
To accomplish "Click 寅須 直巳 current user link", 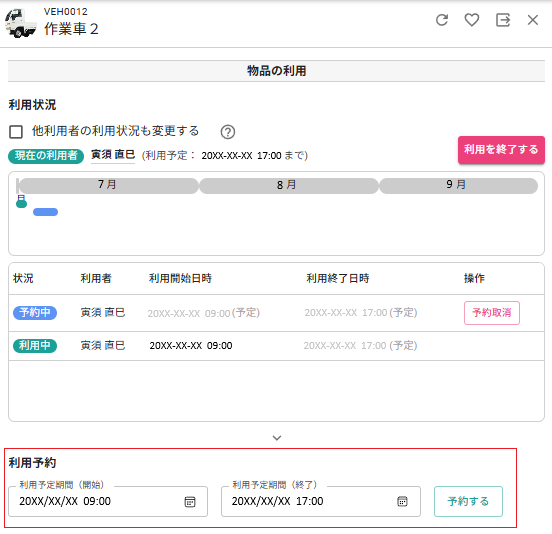I will tap(113, 155).
